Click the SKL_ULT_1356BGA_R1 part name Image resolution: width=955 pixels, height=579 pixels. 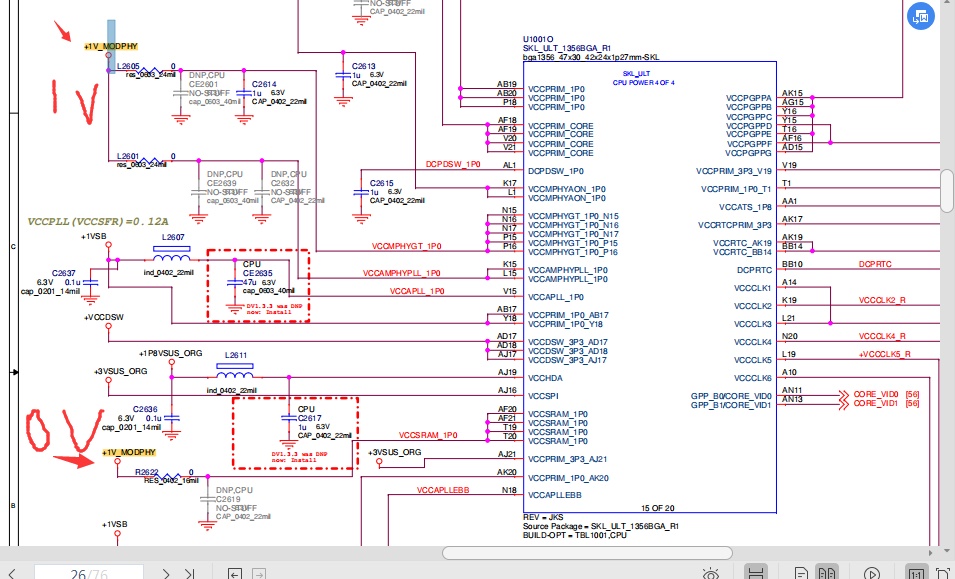[x=567, y=48]
